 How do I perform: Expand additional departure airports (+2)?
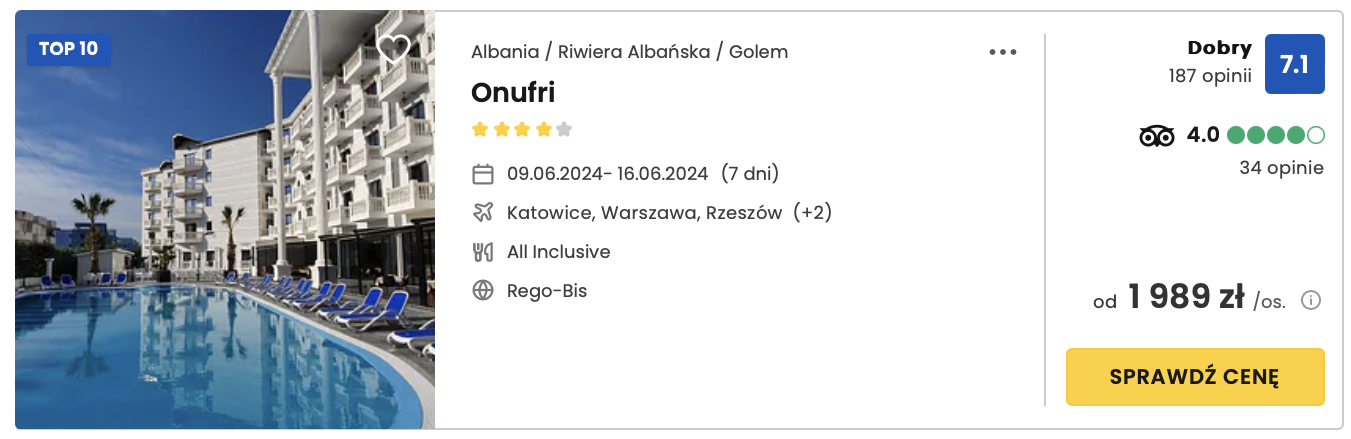812,213
